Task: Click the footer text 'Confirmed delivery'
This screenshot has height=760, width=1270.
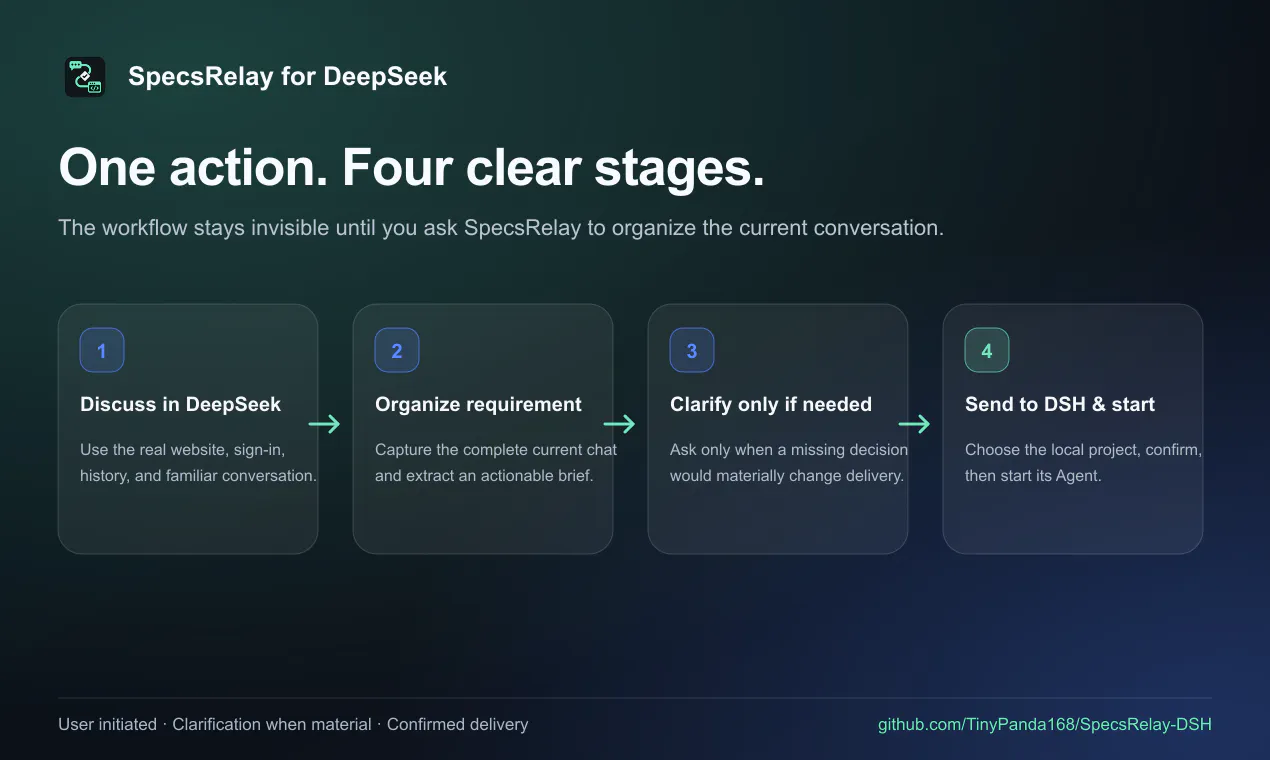Action: pos(458,724)
